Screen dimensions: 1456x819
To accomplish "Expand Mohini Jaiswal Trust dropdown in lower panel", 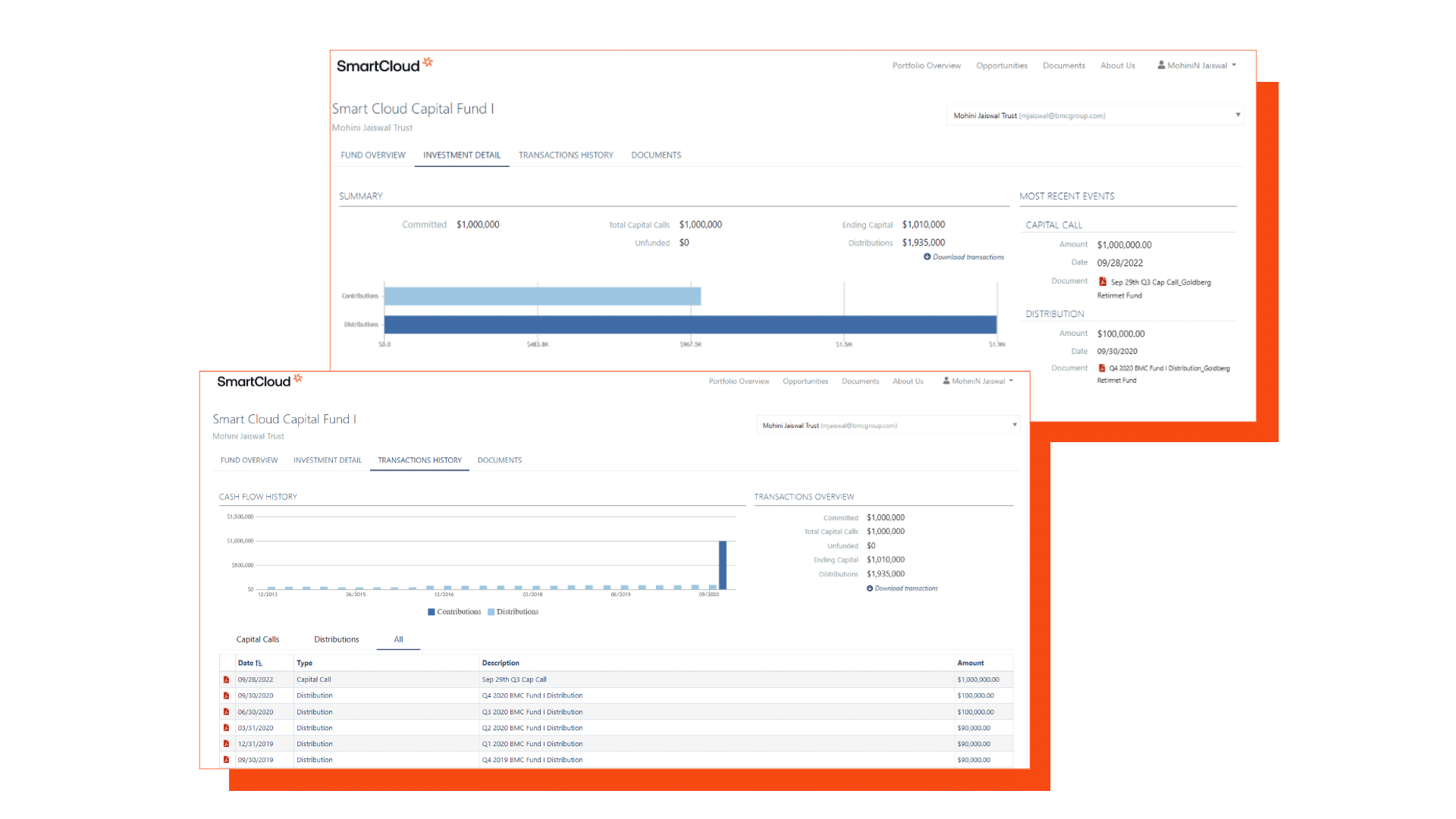I will (x=1014, y=425).
